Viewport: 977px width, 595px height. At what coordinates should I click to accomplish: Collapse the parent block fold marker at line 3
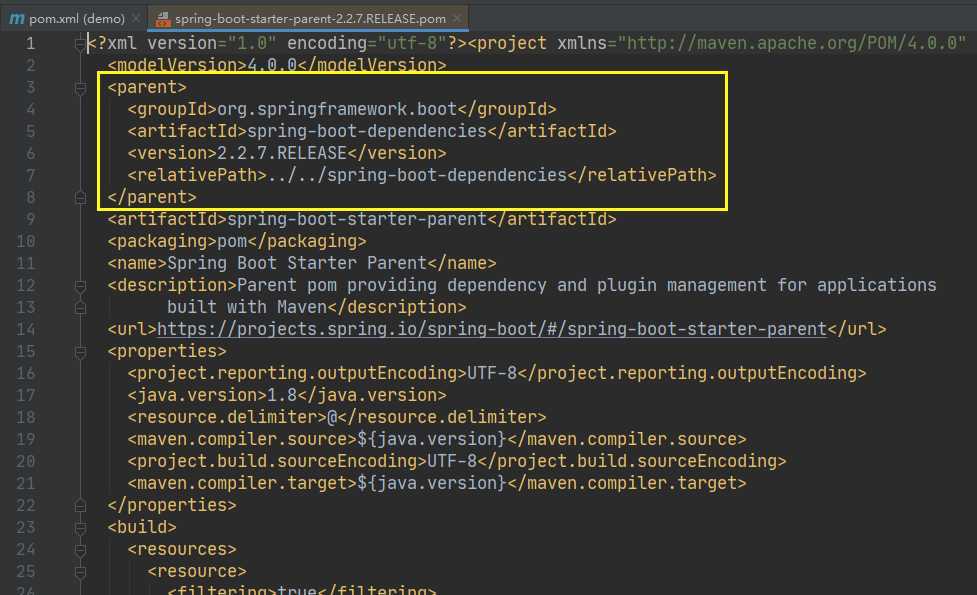(80, 88)
